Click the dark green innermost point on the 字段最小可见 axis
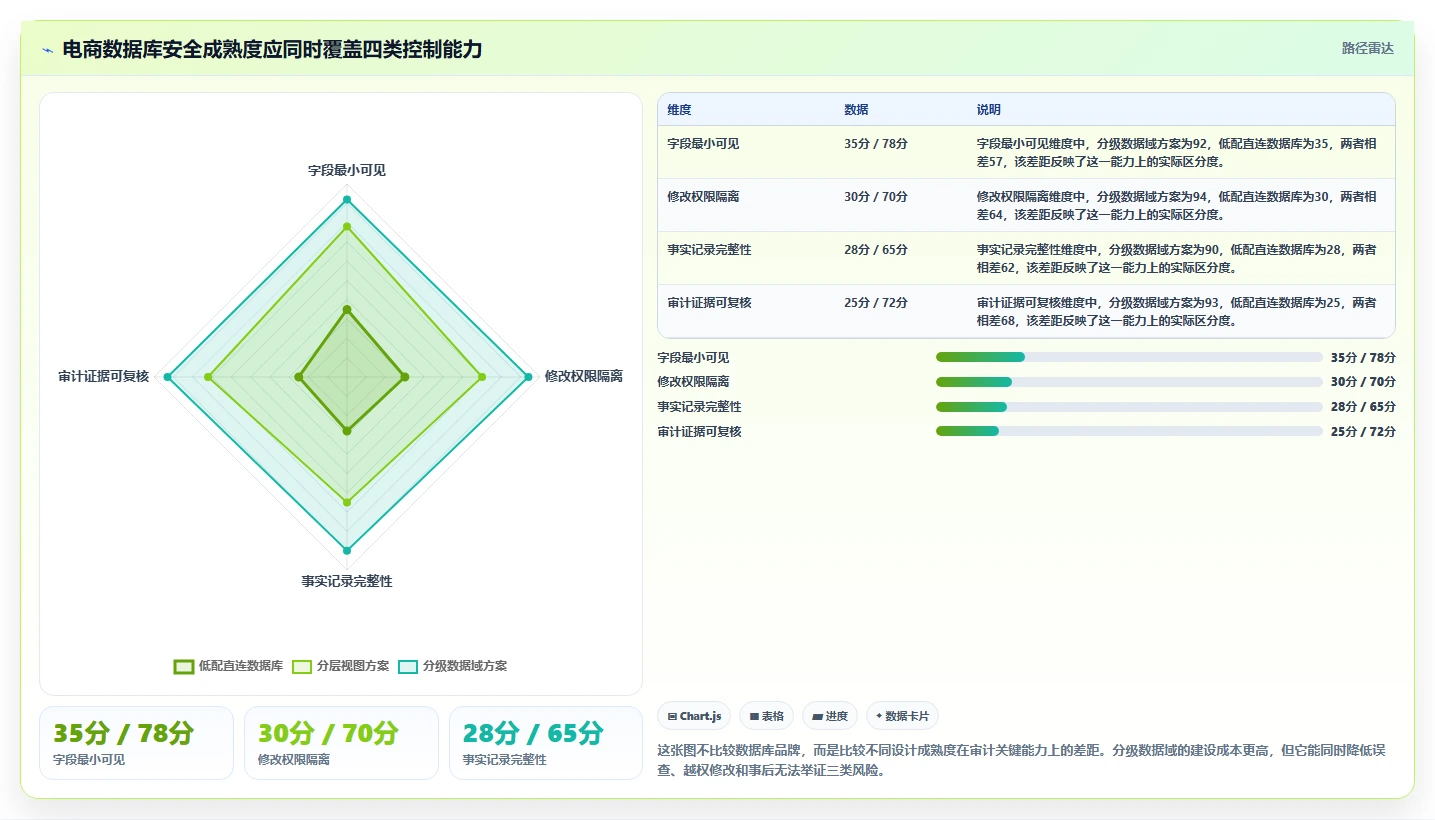The image size is (1435, 820). tap(347, 310)
